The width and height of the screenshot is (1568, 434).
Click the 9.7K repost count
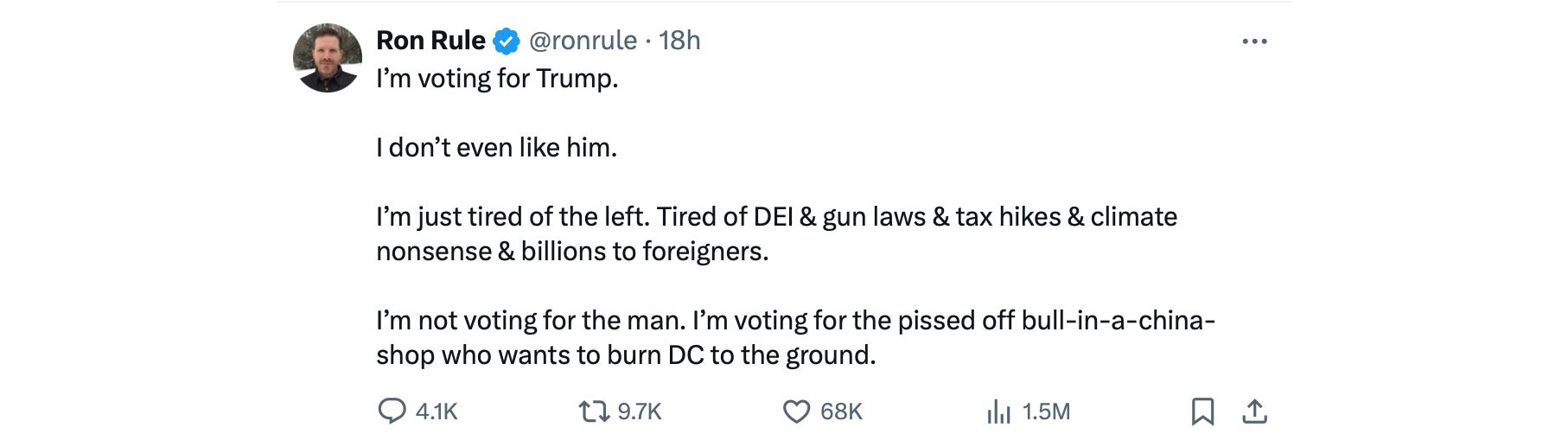(x=640, y=412)
